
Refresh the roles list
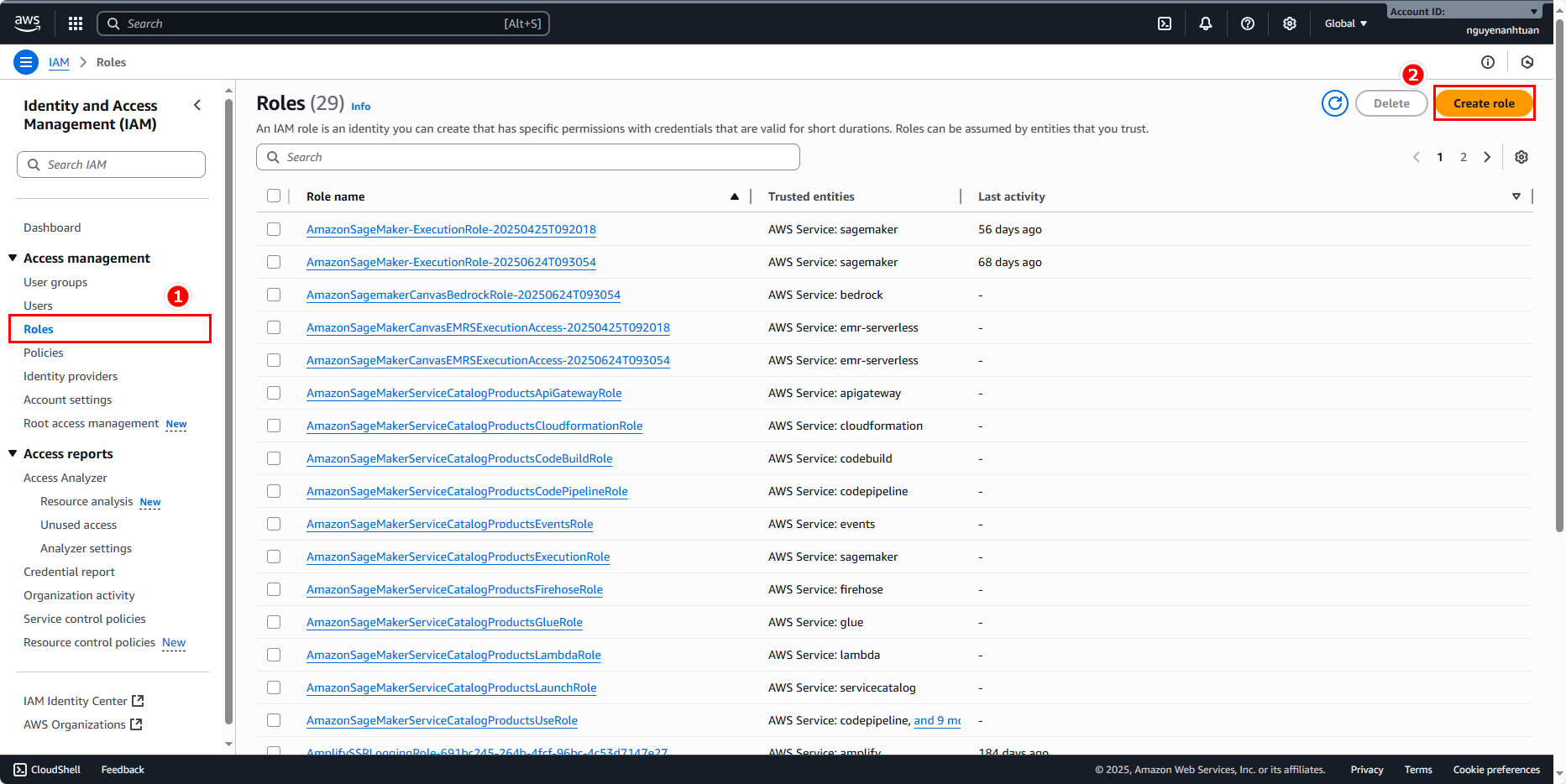click(x=1334, y=103)
